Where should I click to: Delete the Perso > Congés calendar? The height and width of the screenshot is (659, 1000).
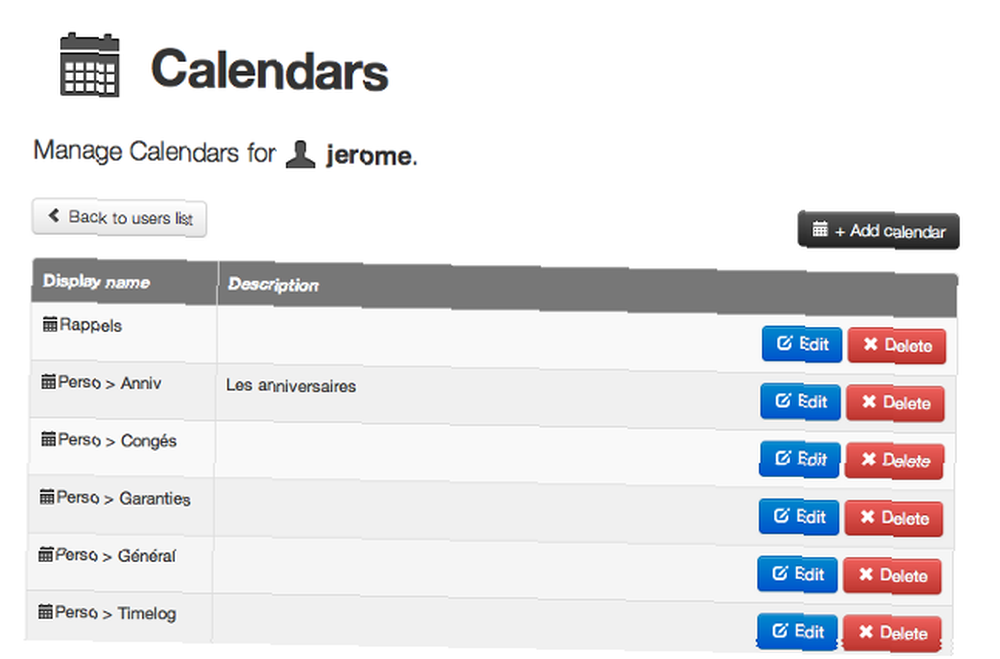894,461
